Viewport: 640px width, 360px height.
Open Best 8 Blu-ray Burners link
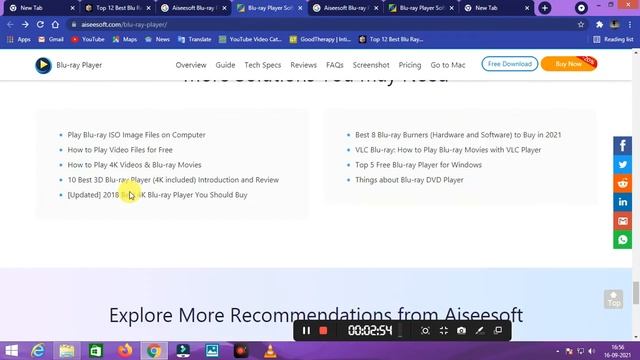coord(458,135)
